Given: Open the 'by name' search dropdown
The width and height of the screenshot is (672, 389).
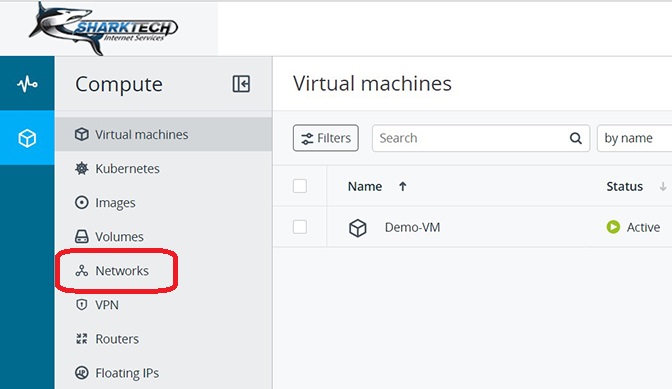Looking at the screenshot, I should click(634, 138).
